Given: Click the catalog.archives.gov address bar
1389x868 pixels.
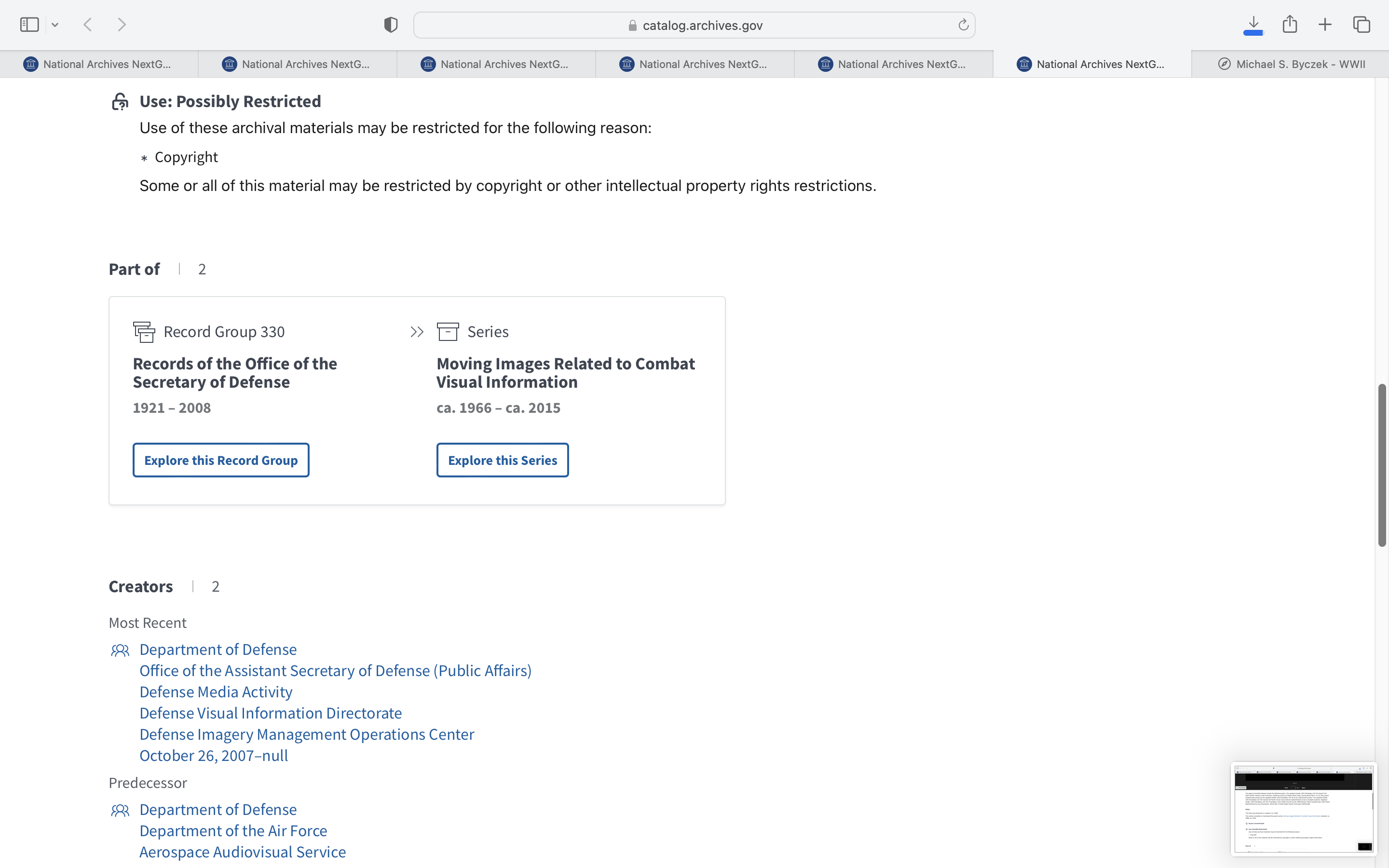Looking at the screenshot, I should [x=694, y=25].
